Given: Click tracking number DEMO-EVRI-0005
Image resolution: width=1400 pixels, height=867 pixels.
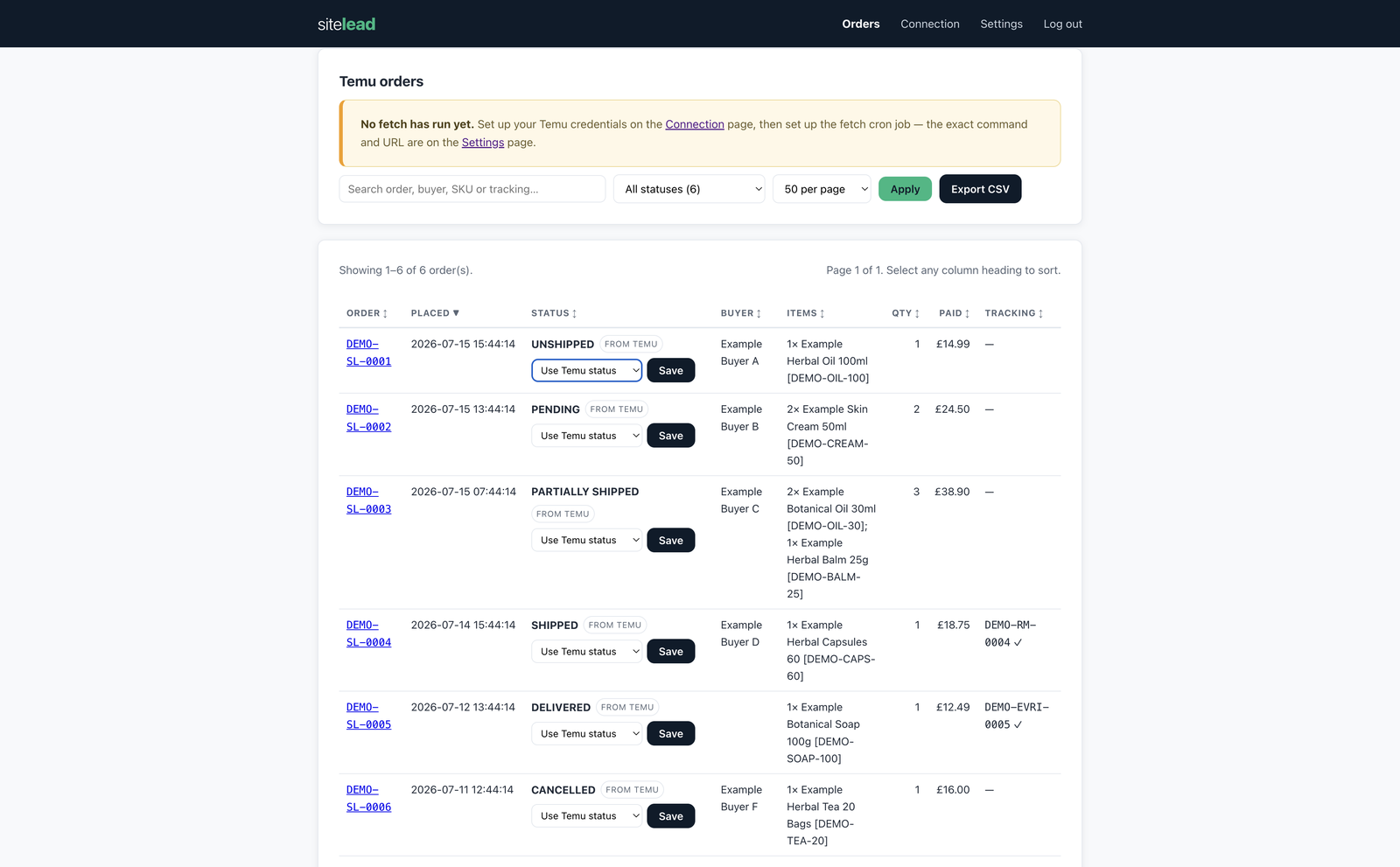Looking at the screenshot, I should (1017, 716).
